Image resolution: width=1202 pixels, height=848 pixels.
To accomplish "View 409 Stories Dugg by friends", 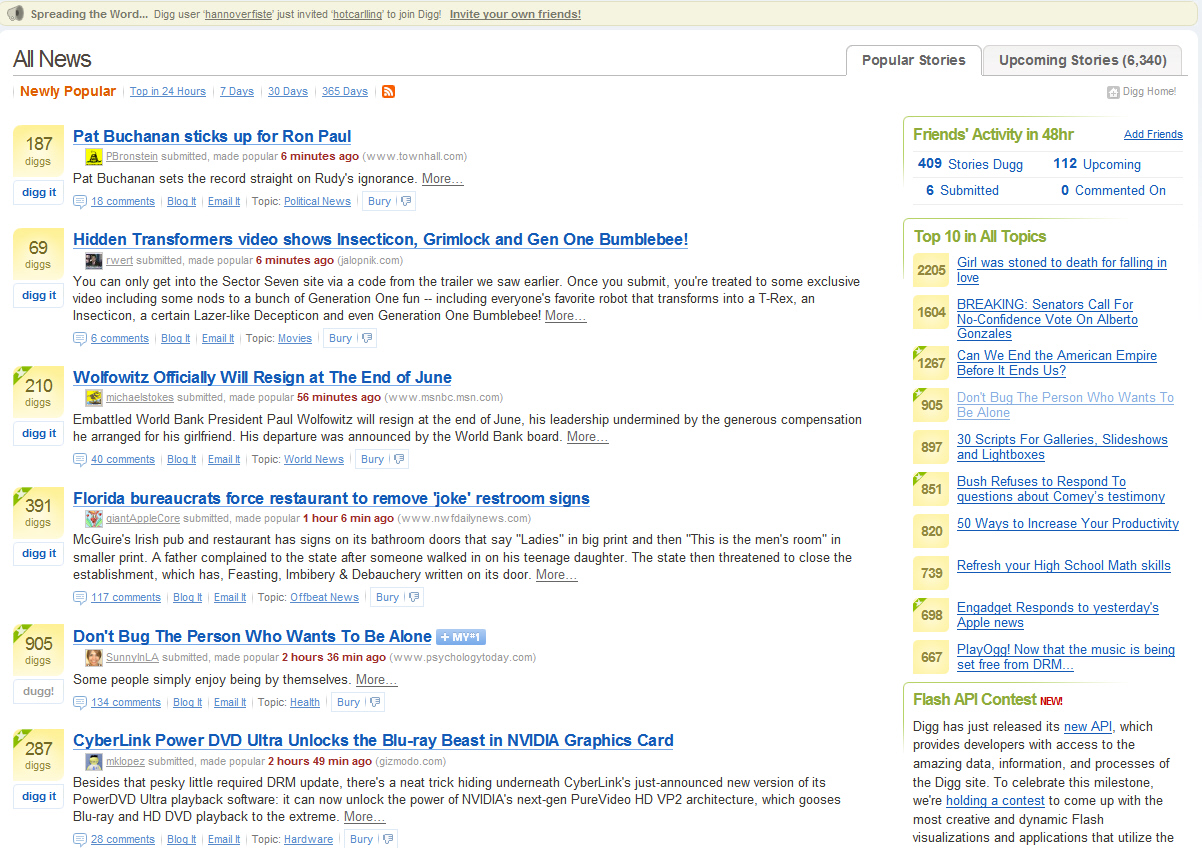I will pyautogui.click(x=970, y=164).
